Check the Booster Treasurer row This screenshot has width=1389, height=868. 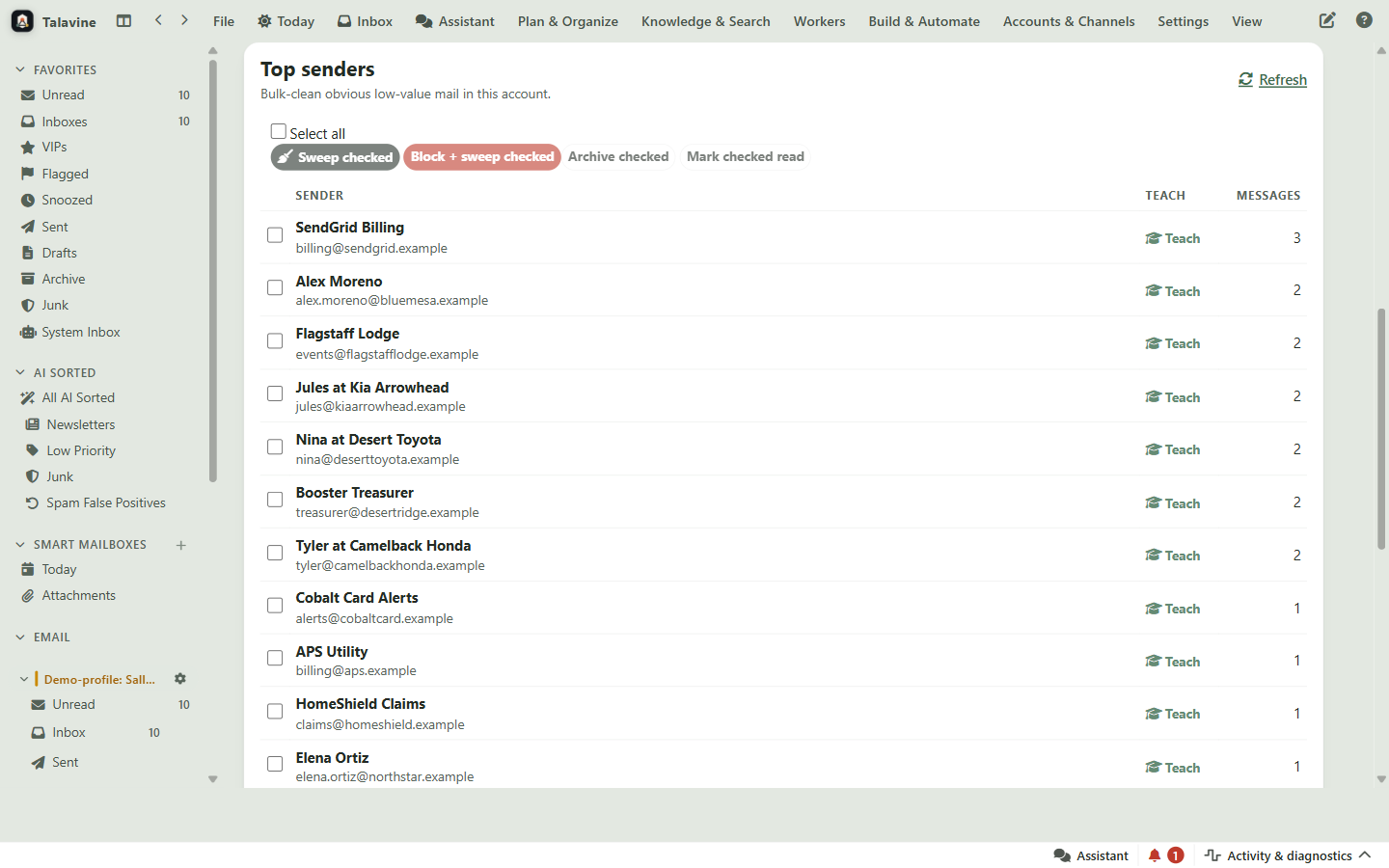pyautogui.click(x=275, y=500)
